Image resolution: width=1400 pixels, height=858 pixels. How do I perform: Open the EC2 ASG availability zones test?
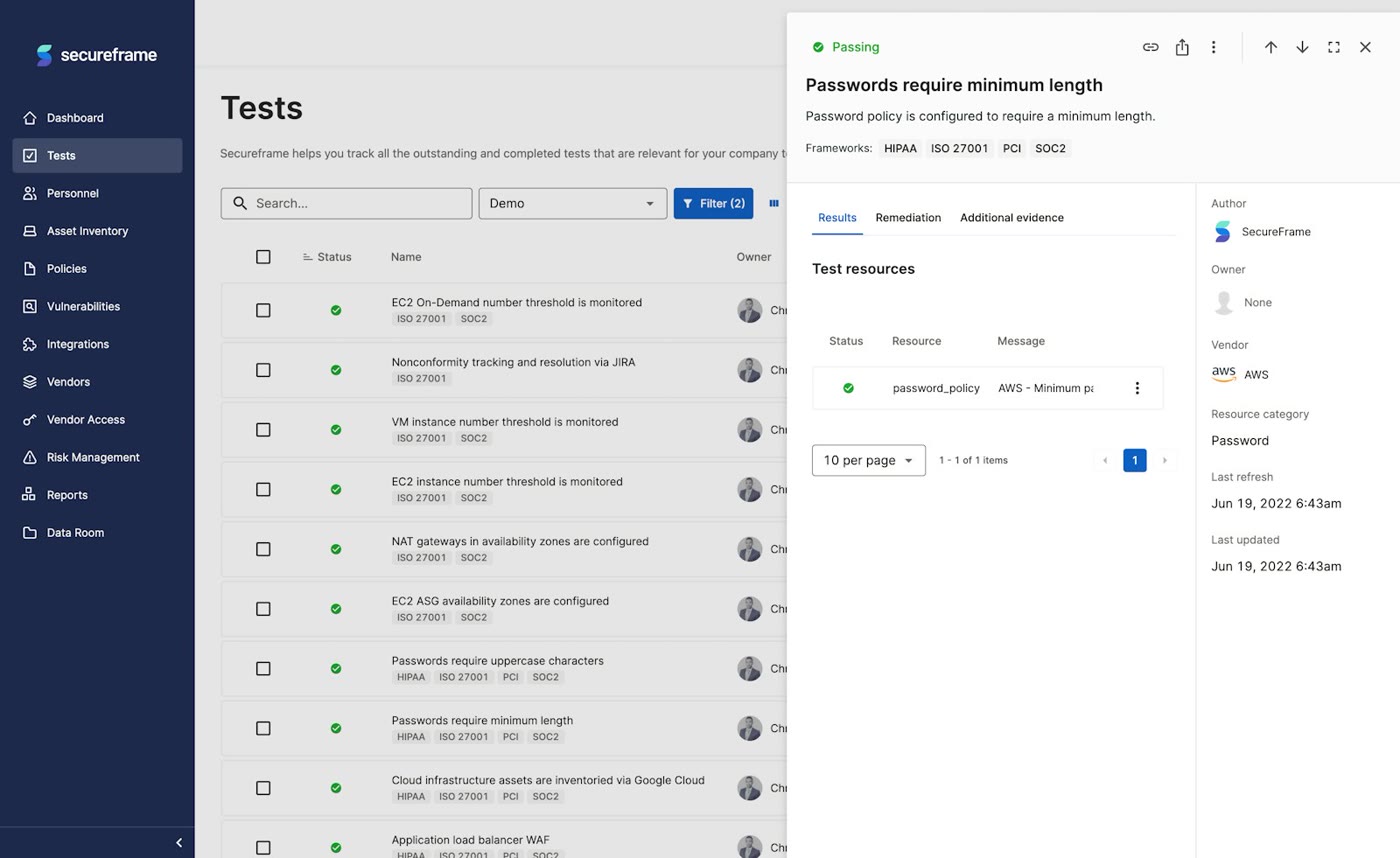click(x=500, y=601)
